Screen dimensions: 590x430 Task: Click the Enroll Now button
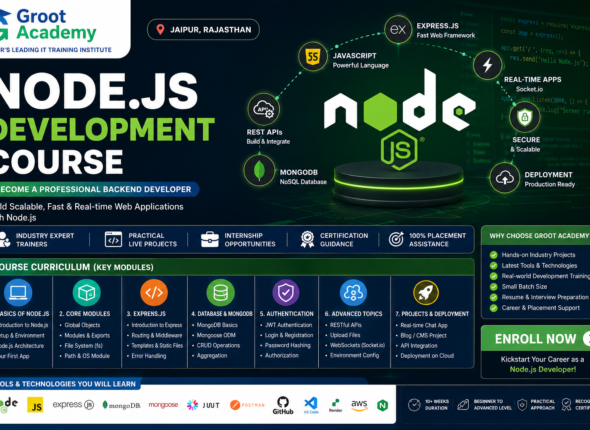tap(535, 339)
